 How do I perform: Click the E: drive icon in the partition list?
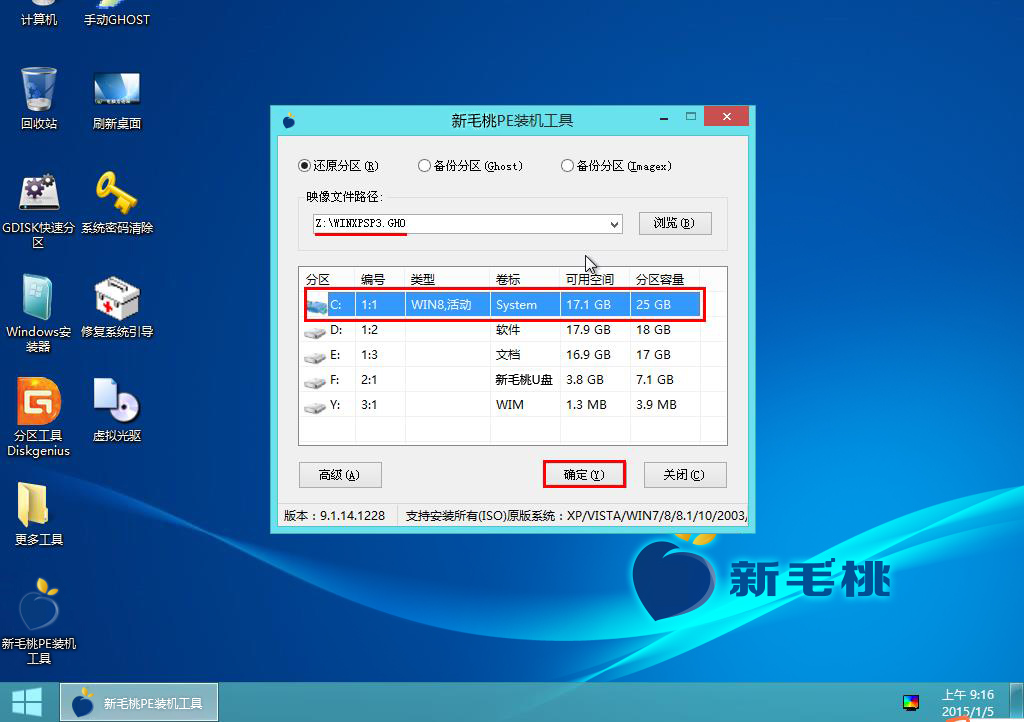[315, 356]
